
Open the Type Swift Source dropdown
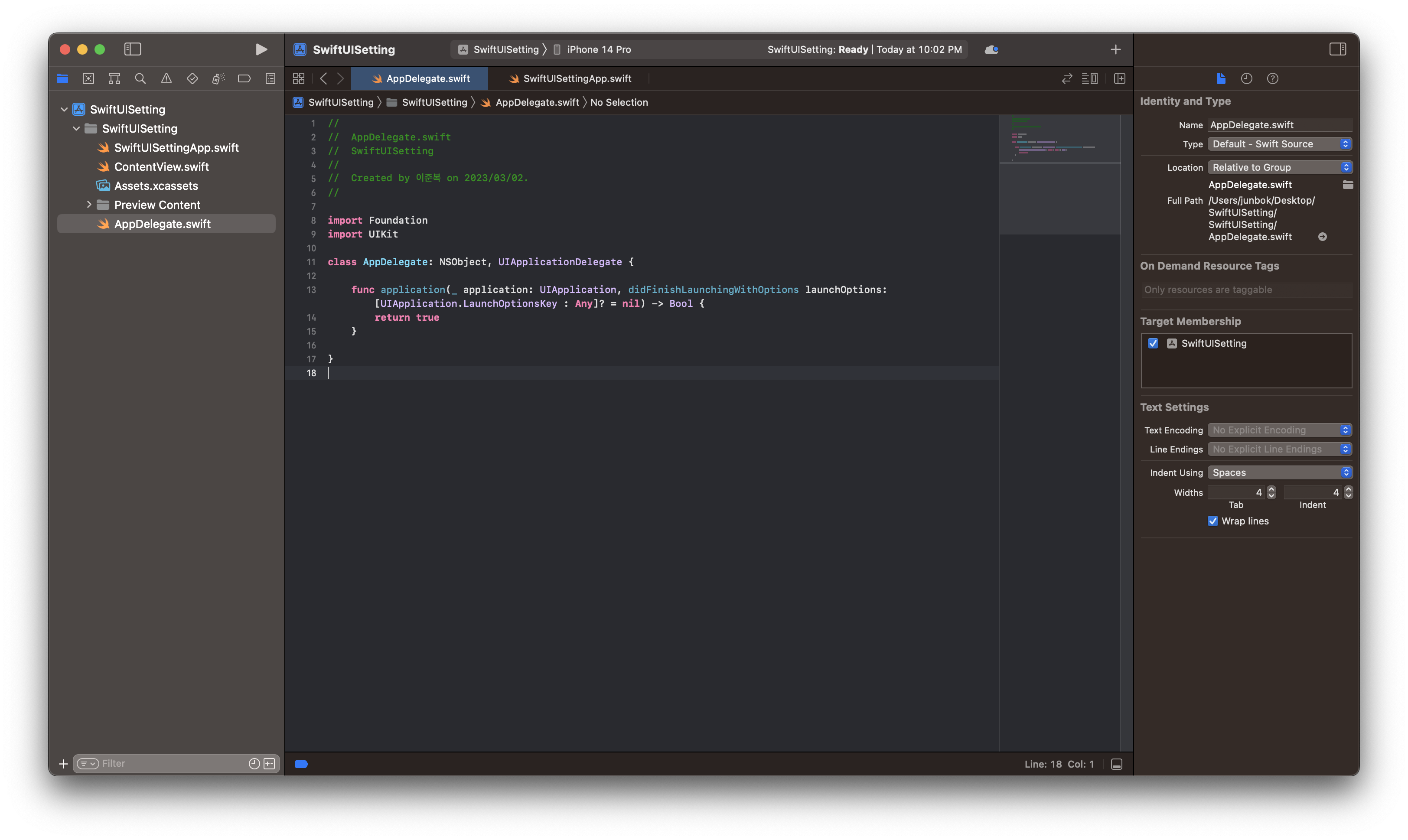point(1279,144)
